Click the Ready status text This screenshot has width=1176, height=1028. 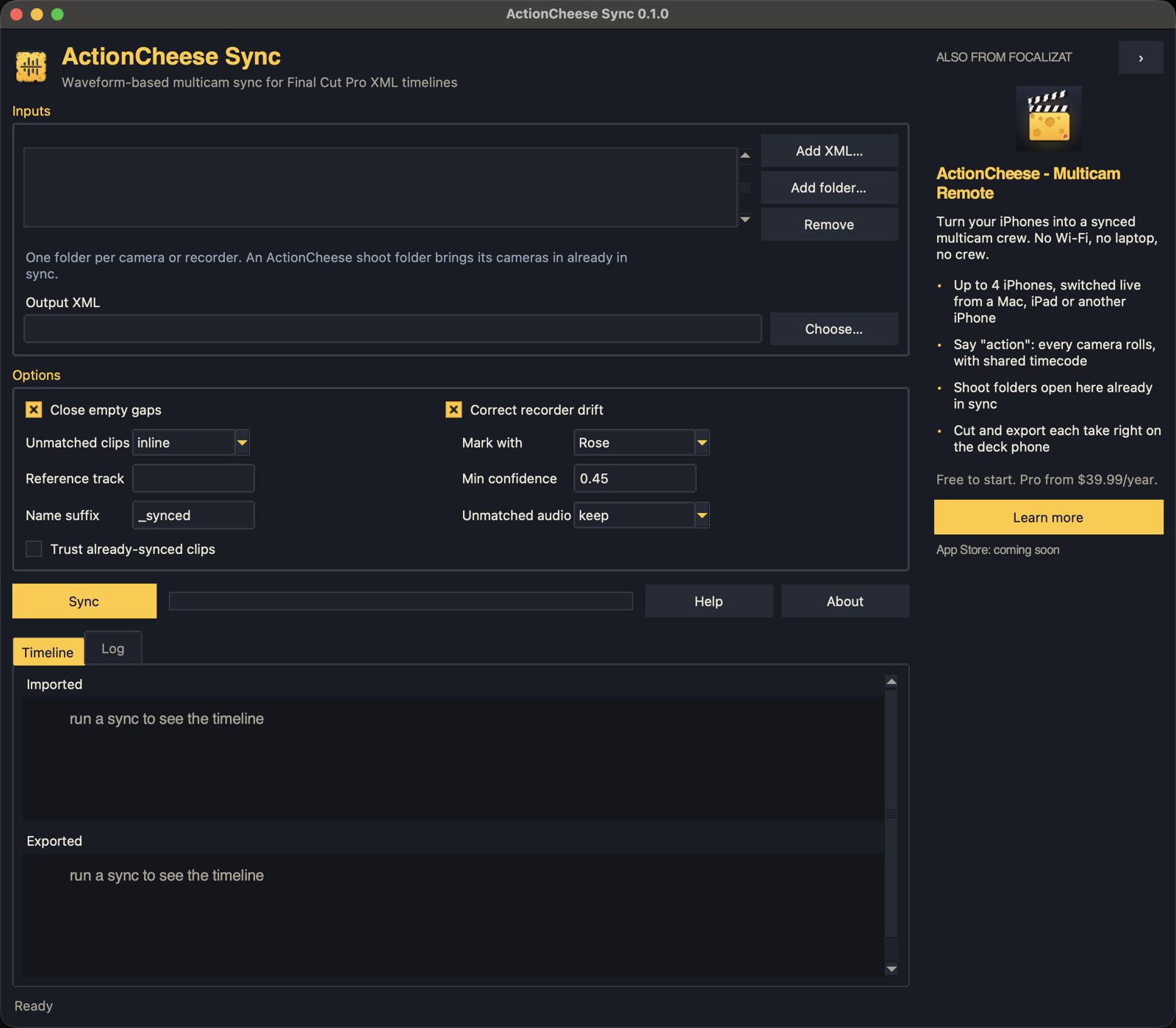[x=34, y=1006]
